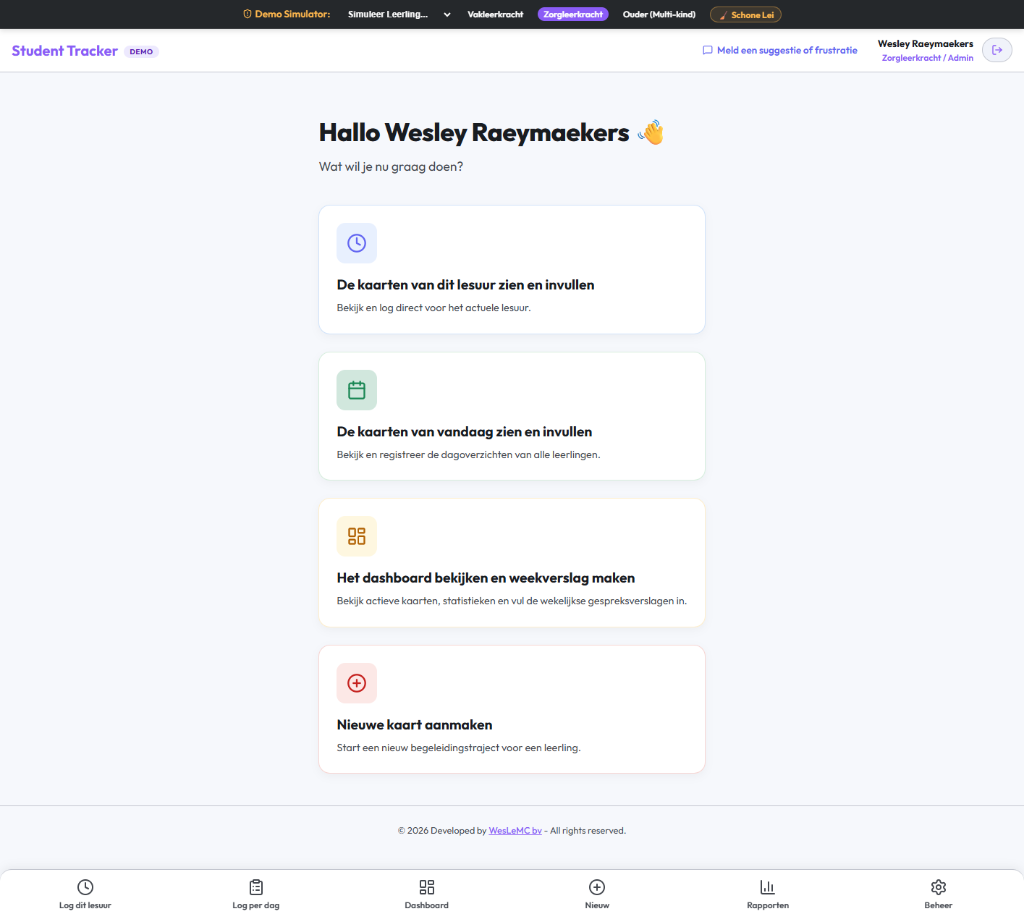Click the bar chart icon above Rapporten
Image resolution: width=1024 pixels, height=919 pixels.
[x=767, y=887]
